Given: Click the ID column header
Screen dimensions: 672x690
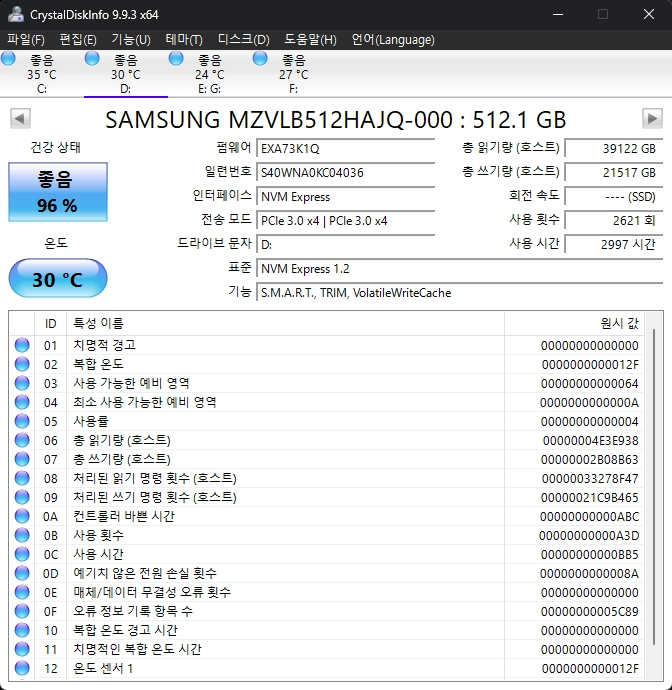Looking at the screenshot, I should coord(51,324).
